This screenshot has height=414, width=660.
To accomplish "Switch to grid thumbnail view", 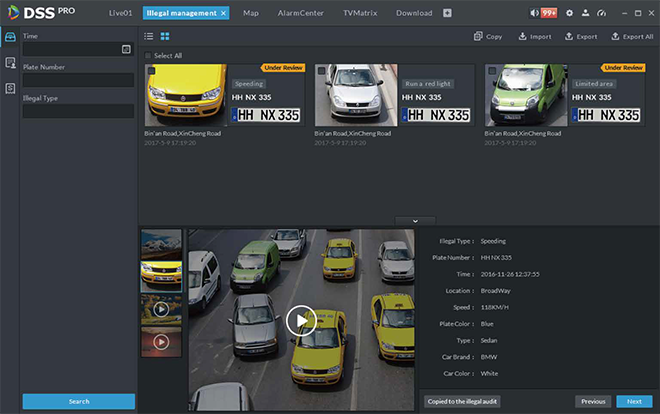I will point(164,37).
